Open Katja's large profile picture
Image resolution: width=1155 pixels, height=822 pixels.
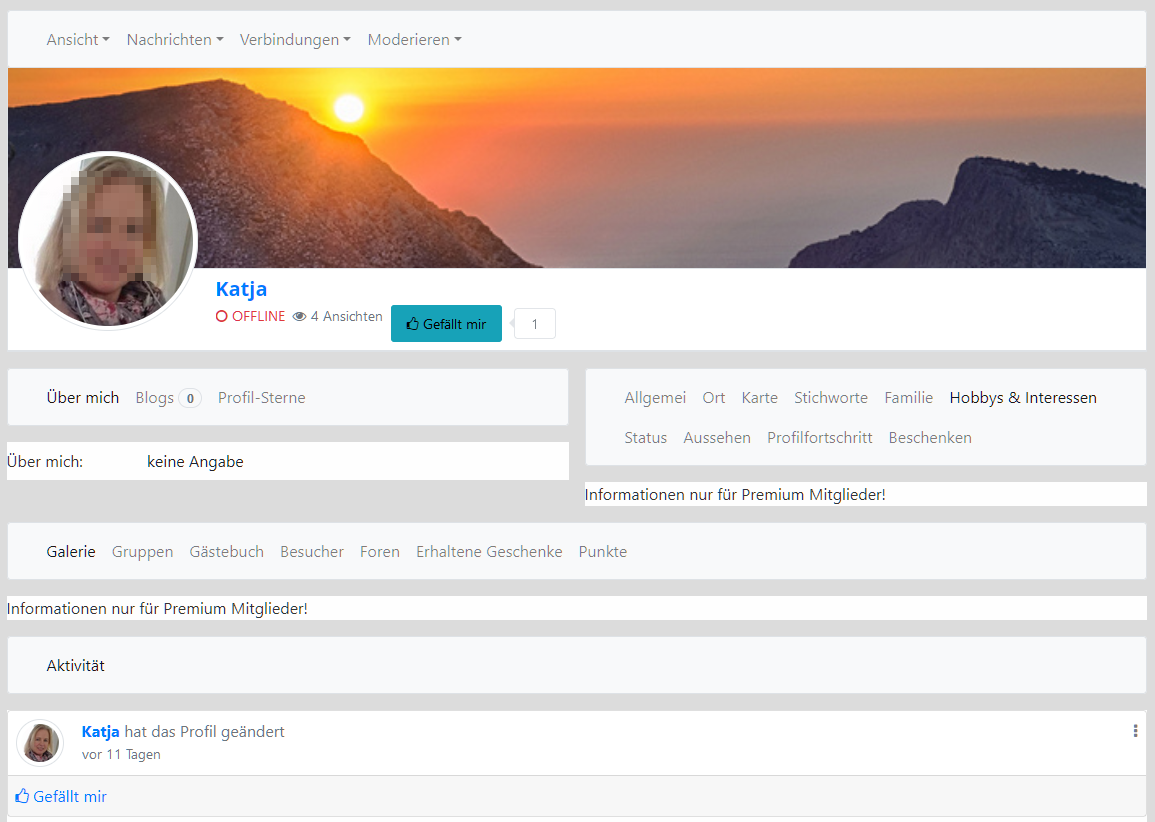pyautogui.click(x=108, y=240)
